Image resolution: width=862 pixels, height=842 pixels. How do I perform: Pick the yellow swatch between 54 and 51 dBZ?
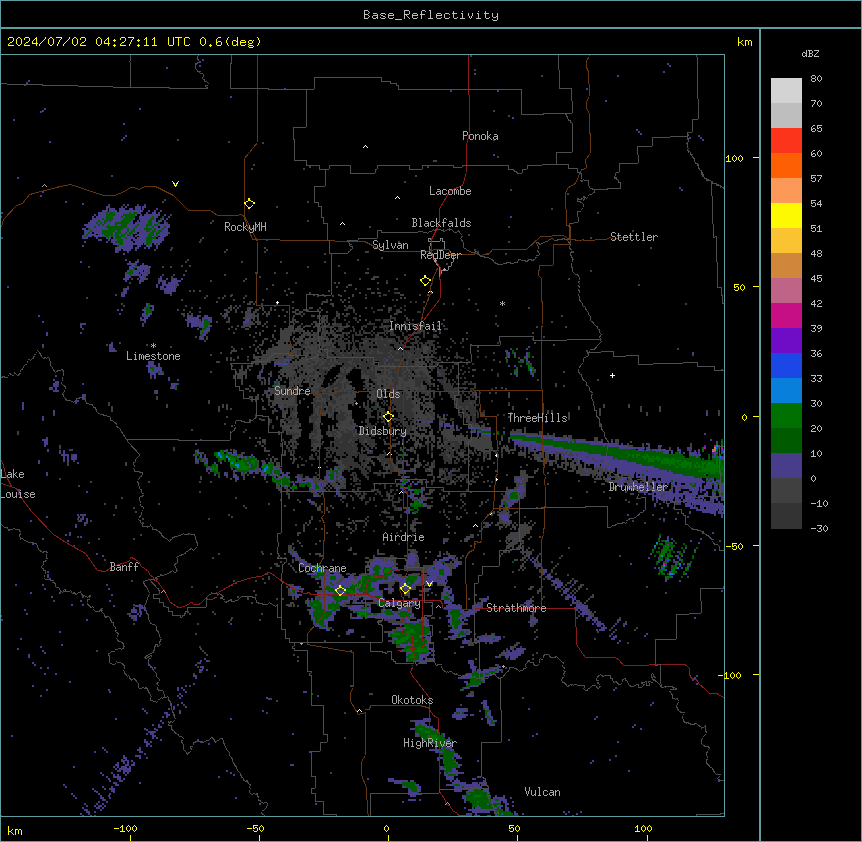tap(786, 215)
